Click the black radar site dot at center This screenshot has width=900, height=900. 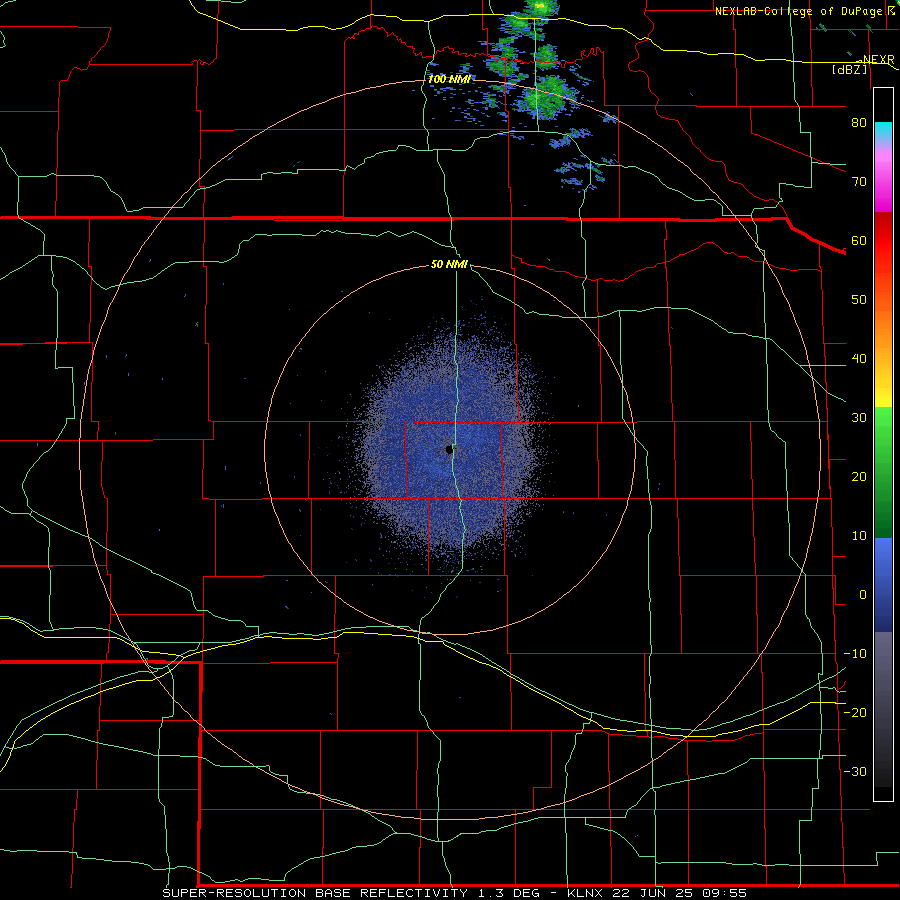[x=449, y=450]
